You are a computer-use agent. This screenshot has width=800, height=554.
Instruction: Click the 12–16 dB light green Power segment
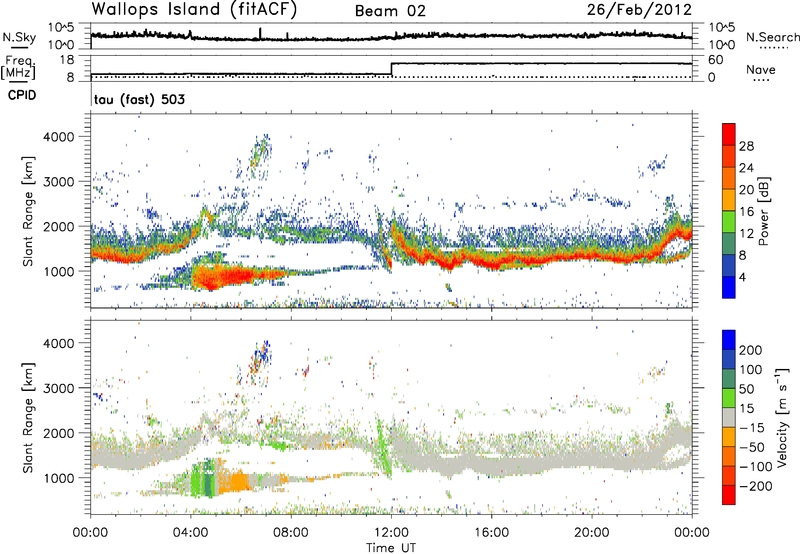(x=729, y=222)
